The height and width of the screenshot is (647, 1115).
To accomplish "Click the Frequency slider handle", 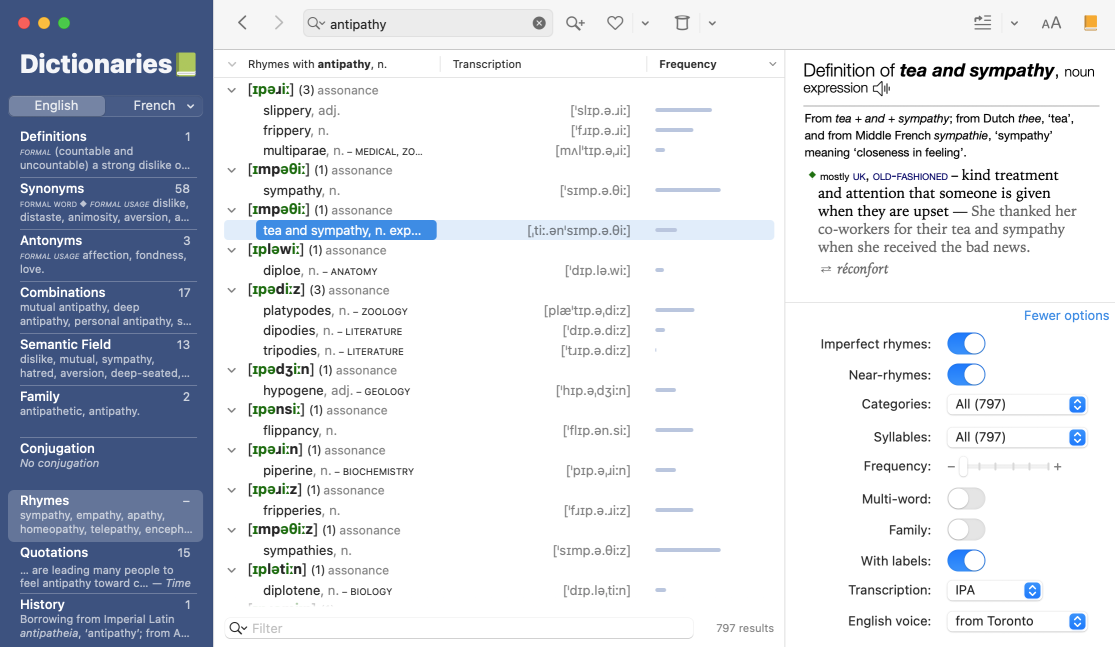I will [x=963, y=467].
